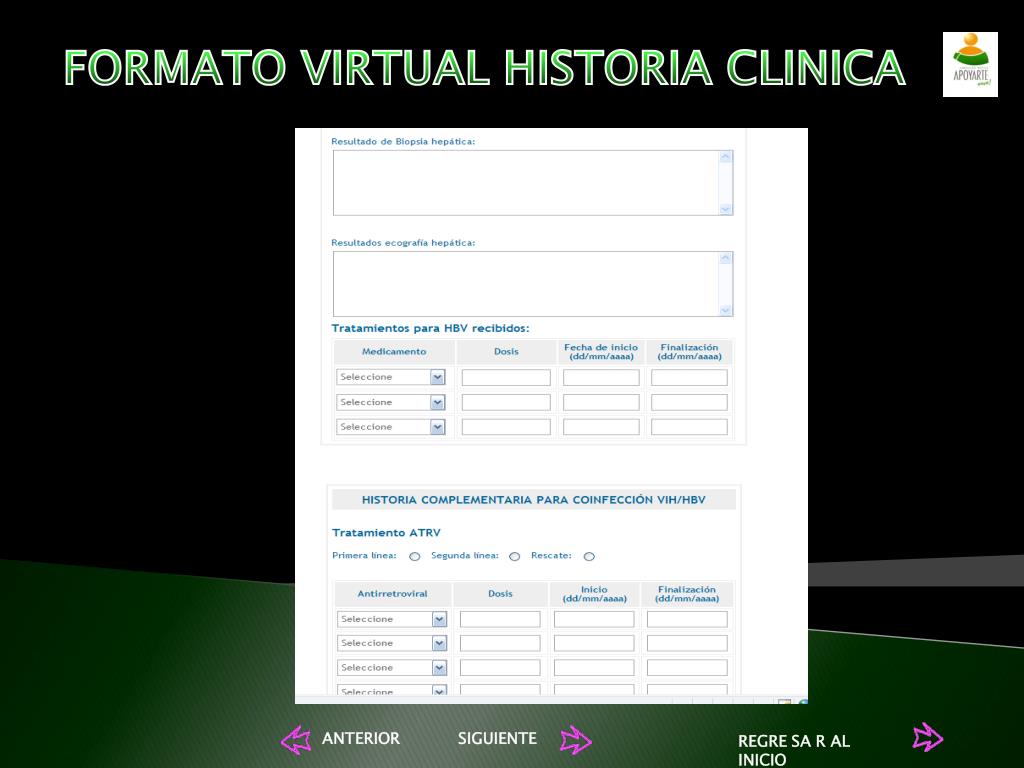Click second HBV Finalización date field
This screenshot has height=768, width=1024.
(689, 402)
